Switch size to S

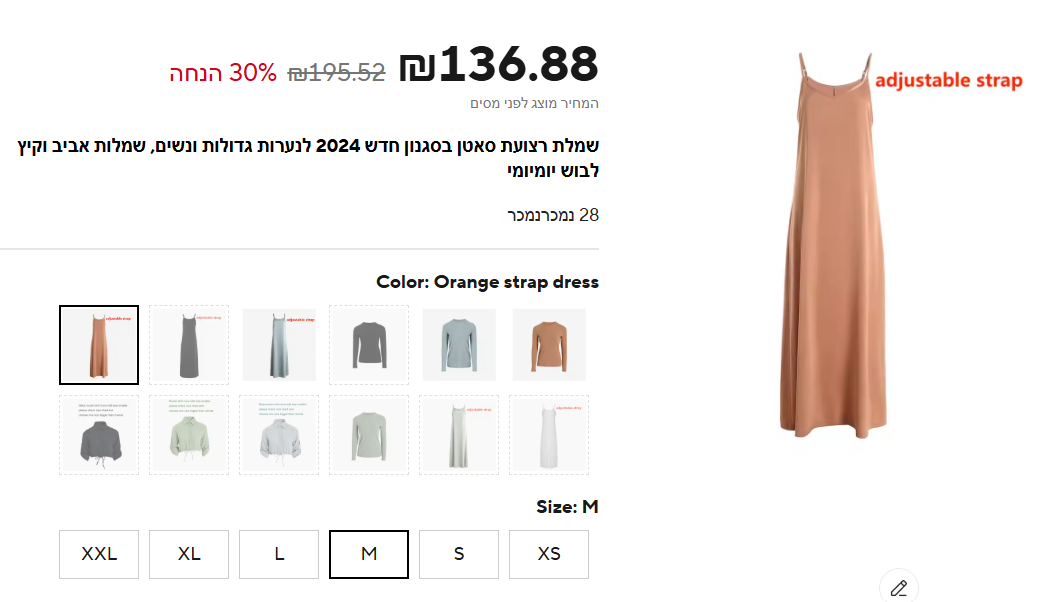(x=459, y=554)
